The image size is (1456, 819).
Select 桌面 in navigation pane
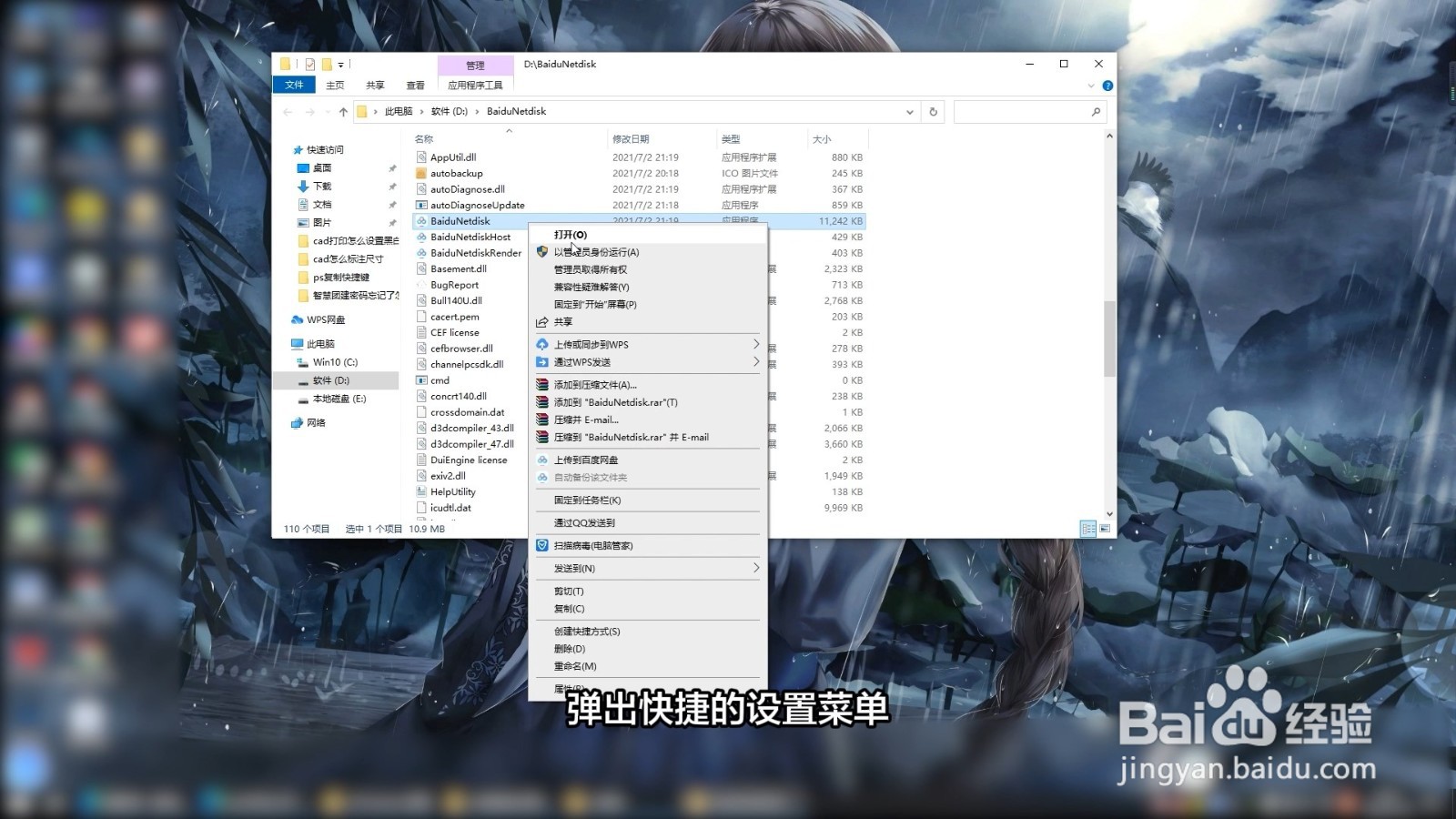[322, 167]
